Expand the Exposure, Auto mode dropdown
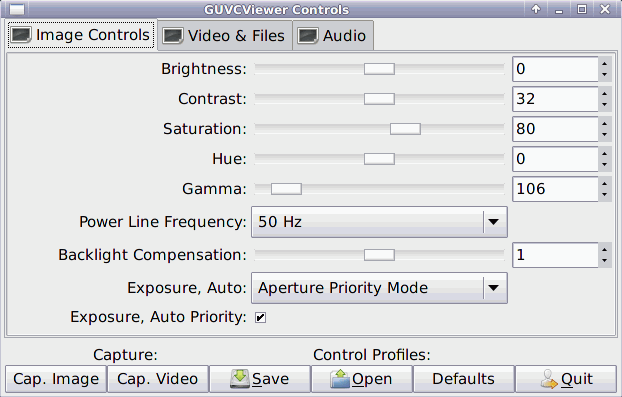 [x=379, y=288]
